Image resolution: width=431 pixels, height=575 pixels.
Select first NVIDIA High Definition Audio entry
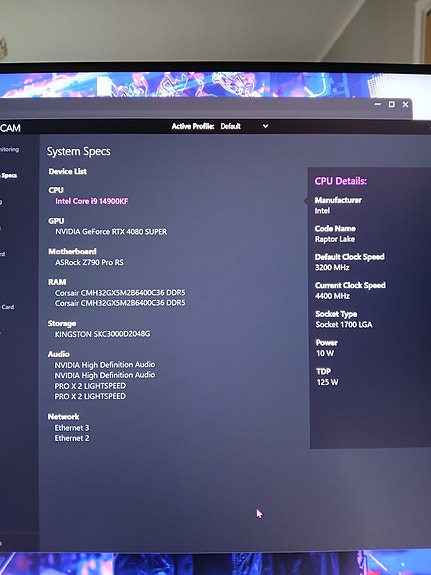click(x=105, y=365)
